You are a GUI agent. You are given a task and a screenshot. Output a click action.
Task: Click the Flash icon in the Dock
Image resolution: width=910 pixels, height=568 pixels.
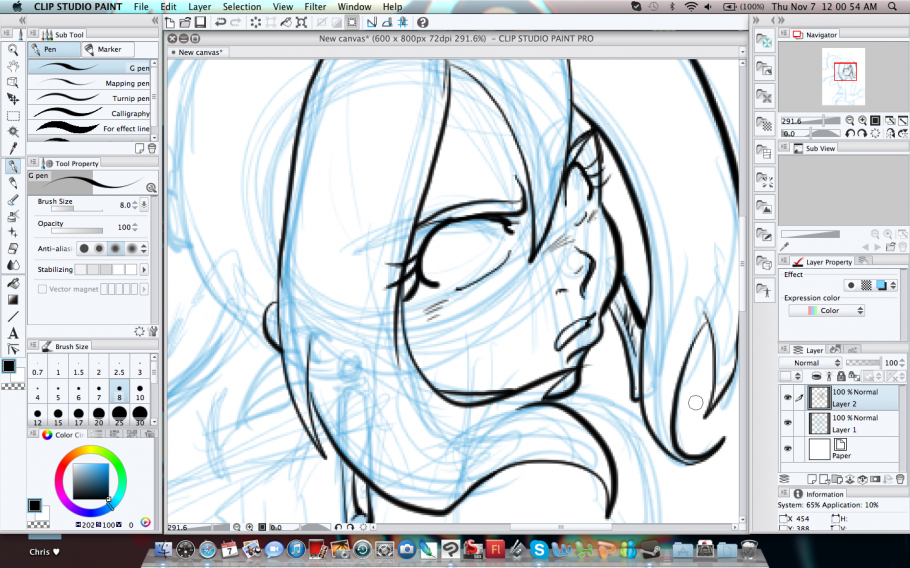point(495,549)
